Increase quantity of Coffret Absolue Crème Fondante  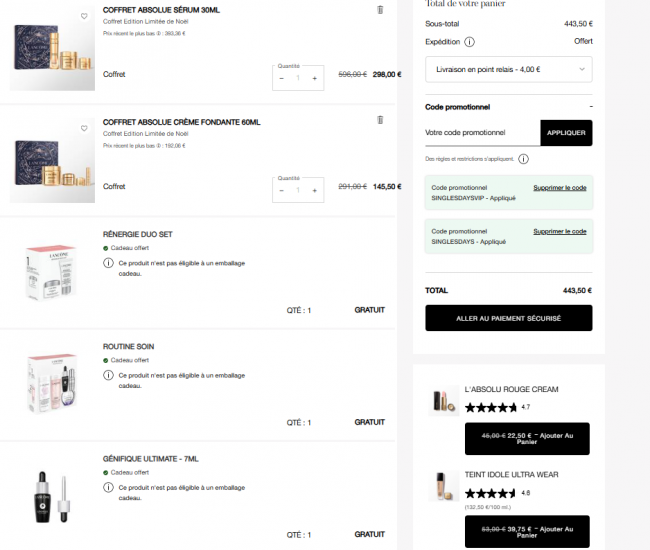[315, 190]
